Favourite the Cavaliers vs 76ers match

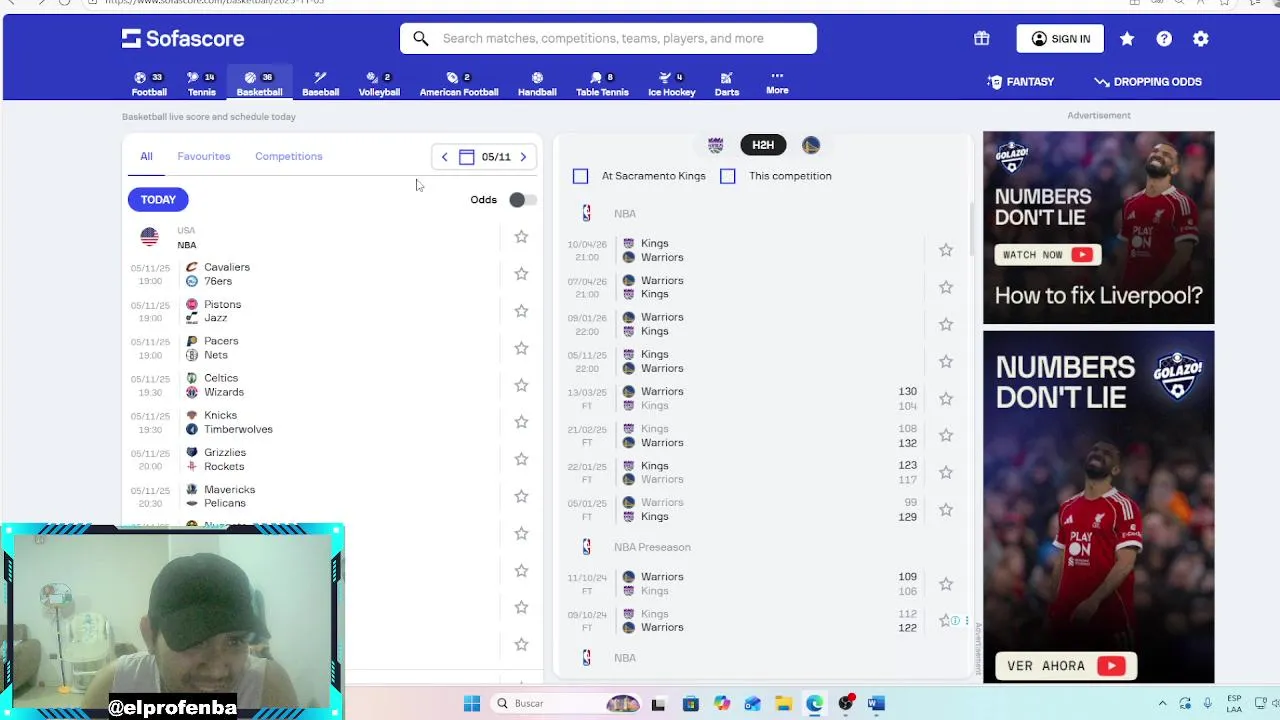(x=521, y=274)
